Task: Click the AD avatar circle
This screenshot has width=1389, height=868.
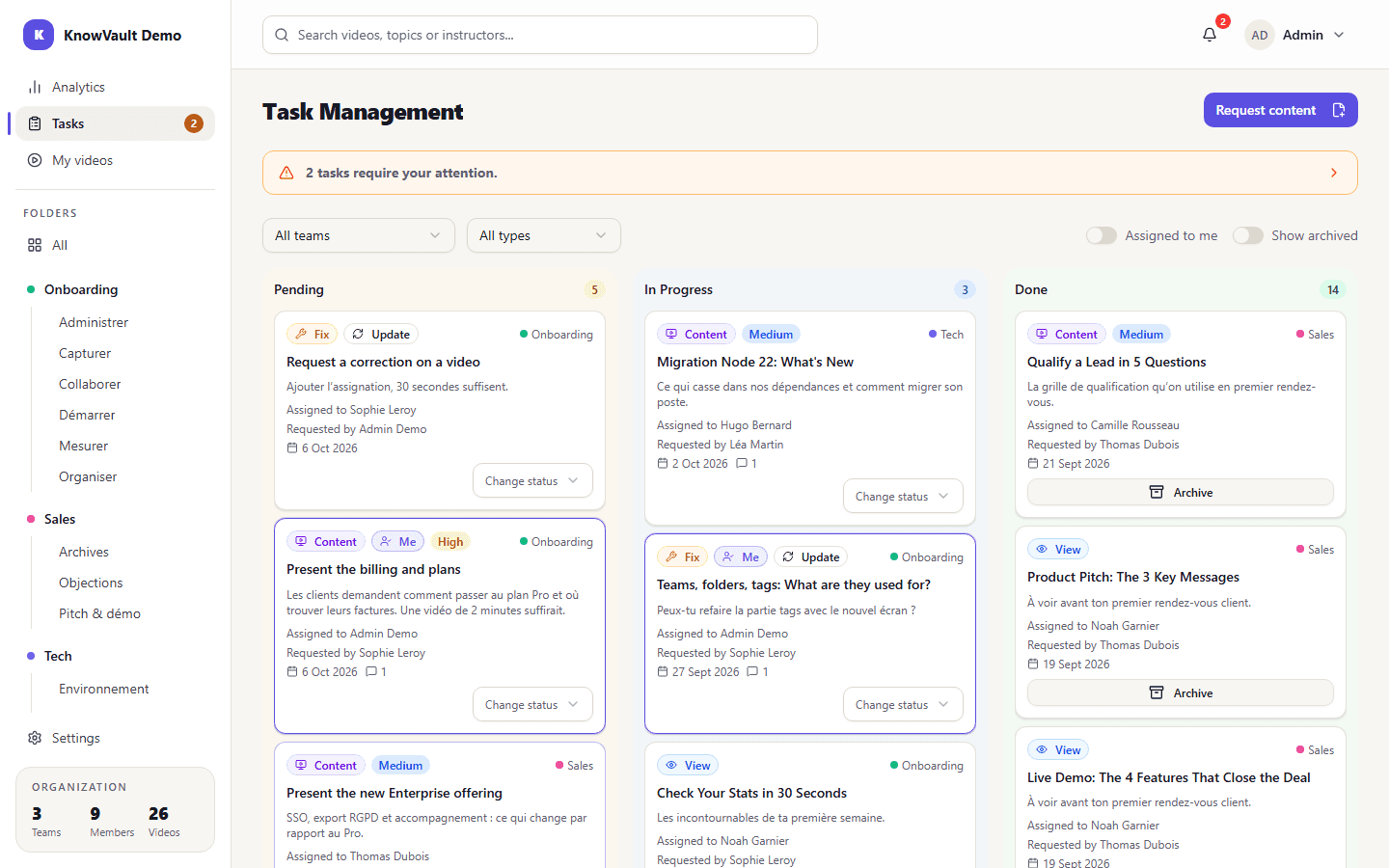Action: [x=1260, y=35]
